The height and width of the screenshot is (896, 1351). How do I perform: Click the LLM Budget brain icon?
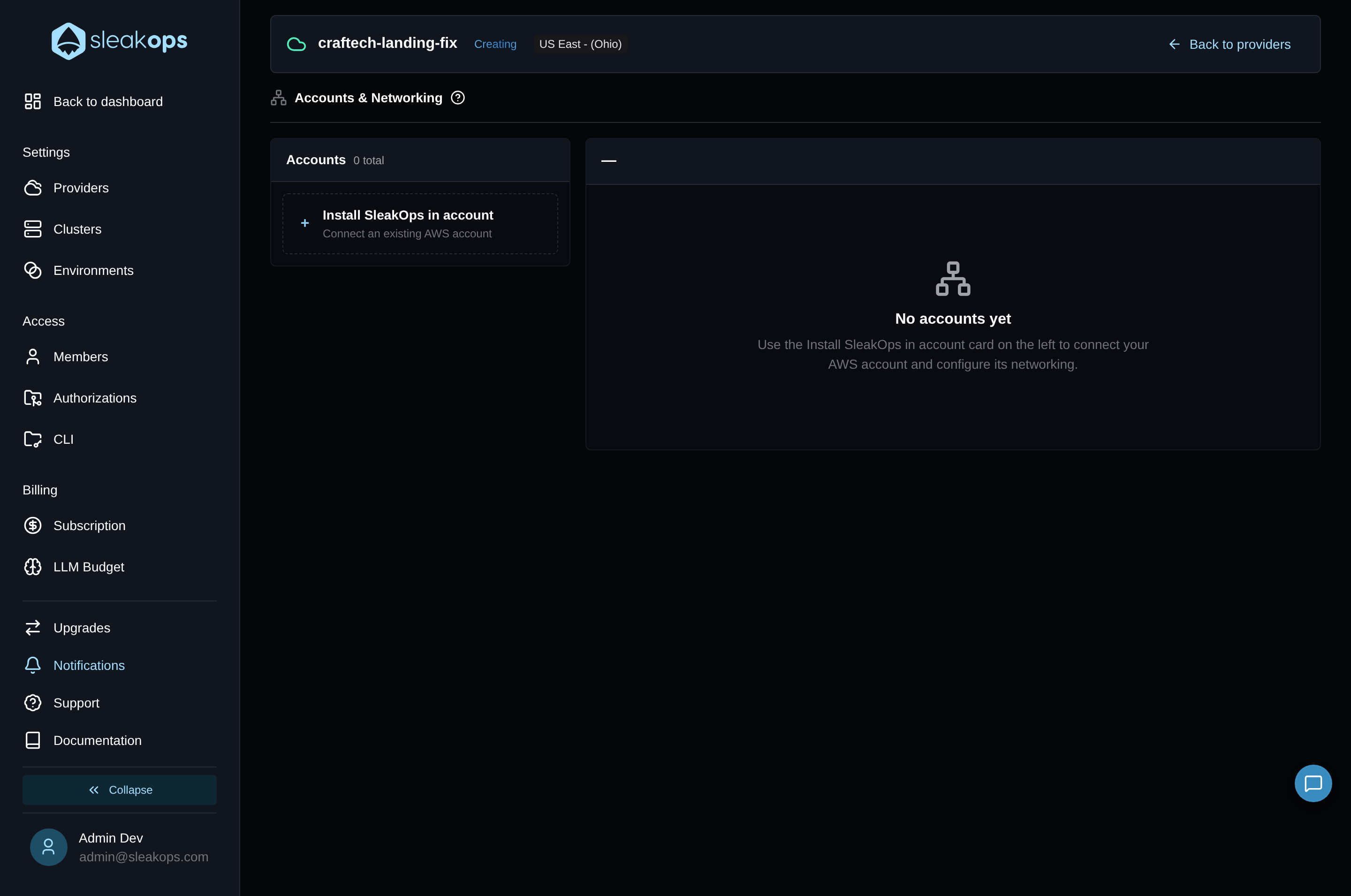[32, 567]
